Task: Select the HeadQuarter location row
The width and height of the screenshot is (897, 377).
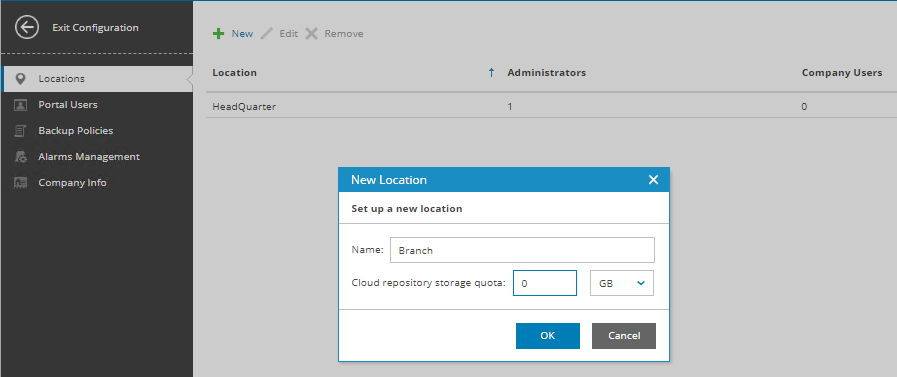Action: coord(551,106)
